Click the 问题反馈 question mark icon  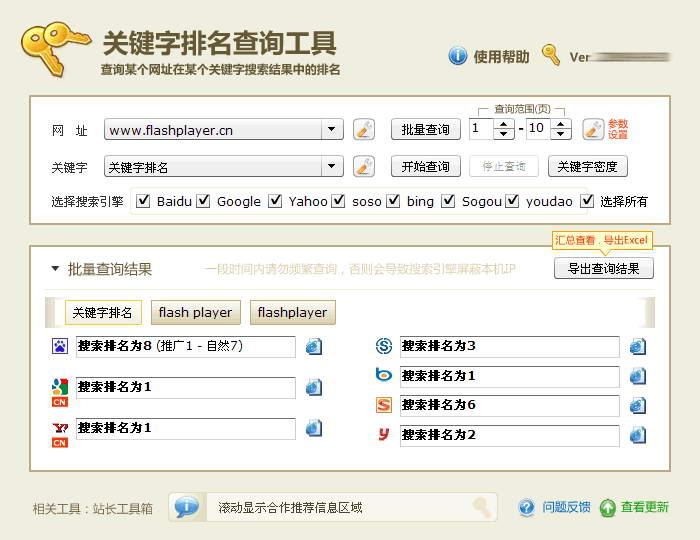pos(527,507)
